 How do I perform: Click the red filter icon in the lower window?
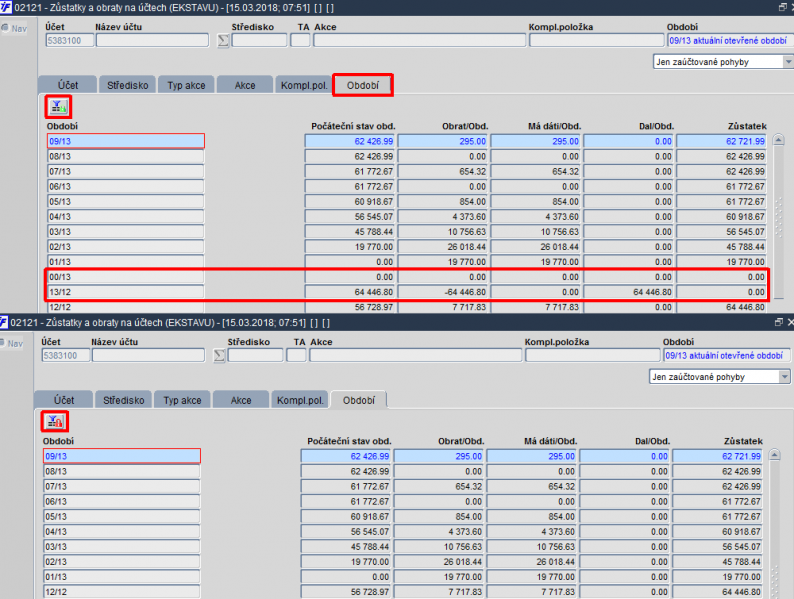coord(55,421)
